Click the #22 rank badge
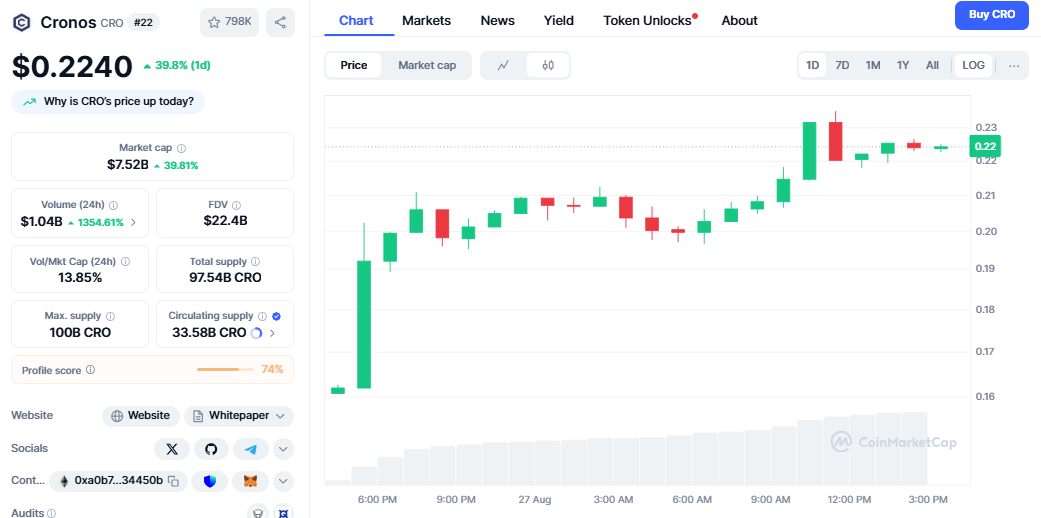 coord(143,21)
